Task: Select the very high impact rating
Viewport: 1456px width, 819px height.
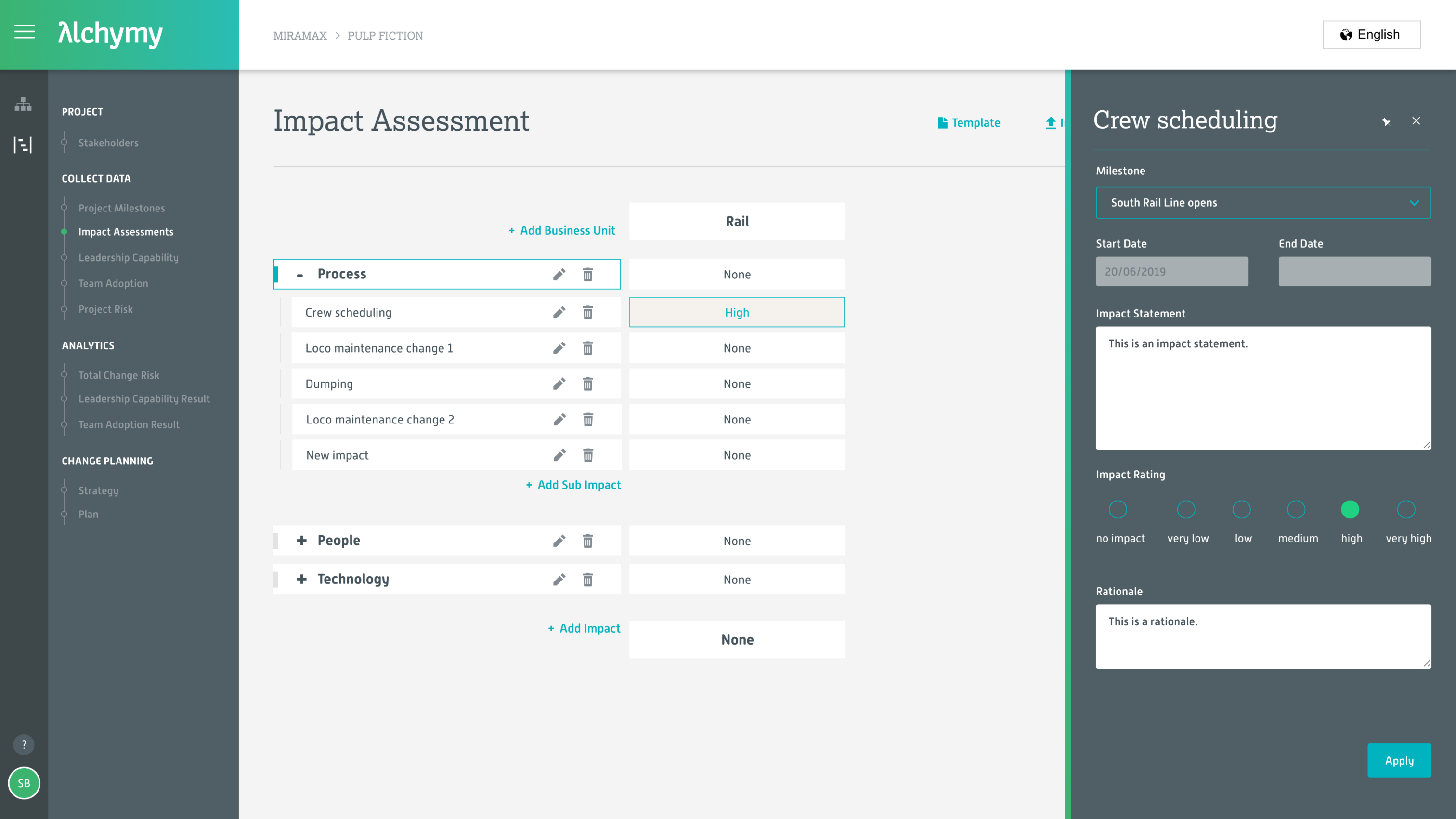Action: [x=1406, y=510]
